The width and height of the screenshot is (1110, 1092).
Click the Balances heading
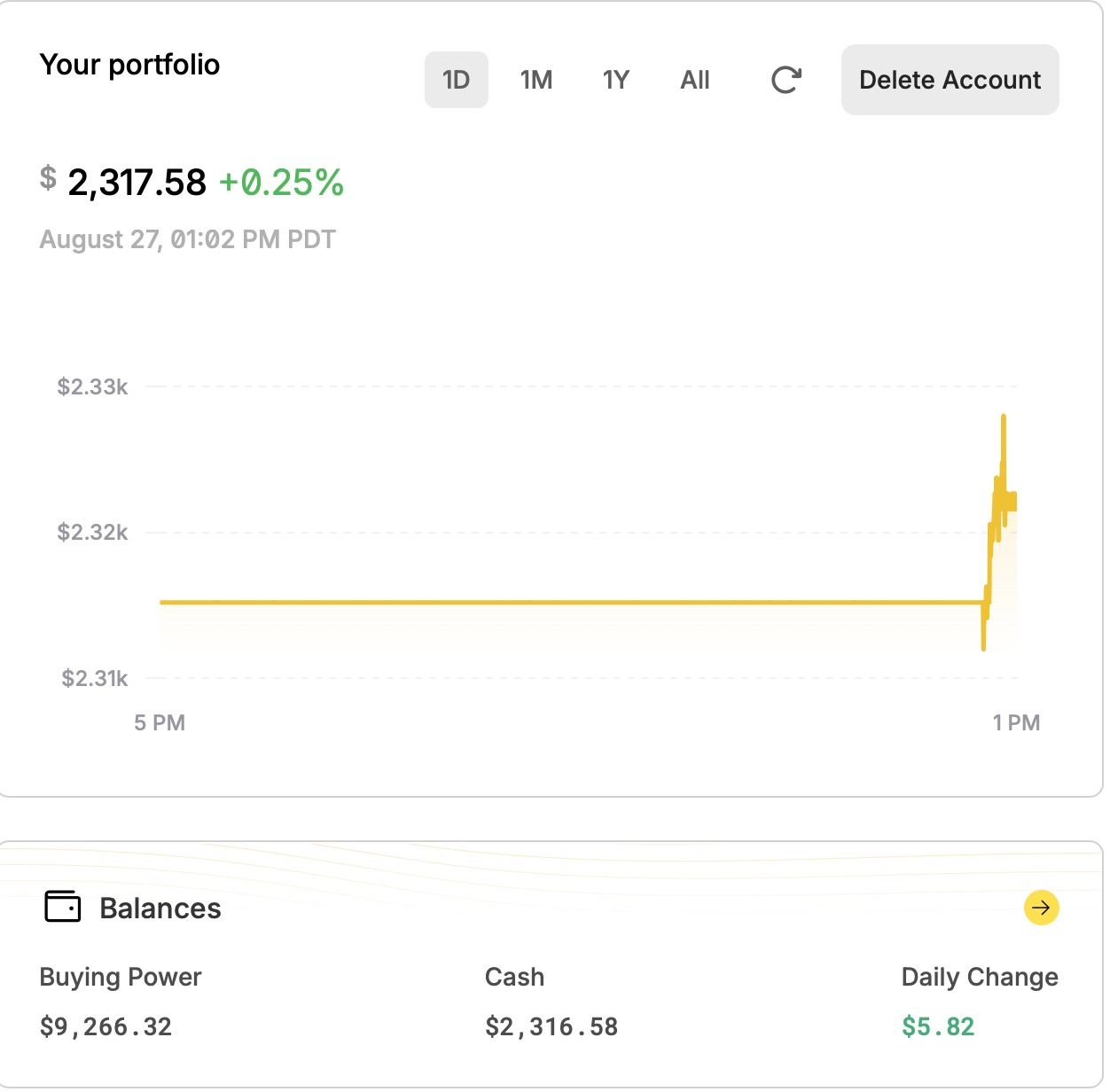click(x=160, y=908)
